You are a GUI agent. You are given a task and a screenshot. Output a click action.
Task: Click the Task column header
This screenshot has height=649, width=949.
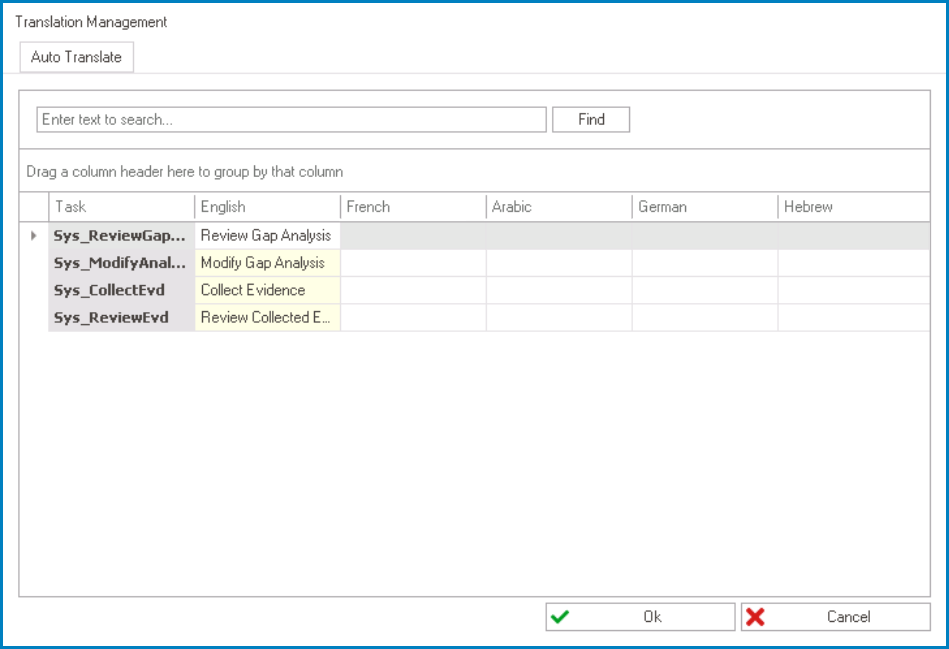[x=120, y=207]
